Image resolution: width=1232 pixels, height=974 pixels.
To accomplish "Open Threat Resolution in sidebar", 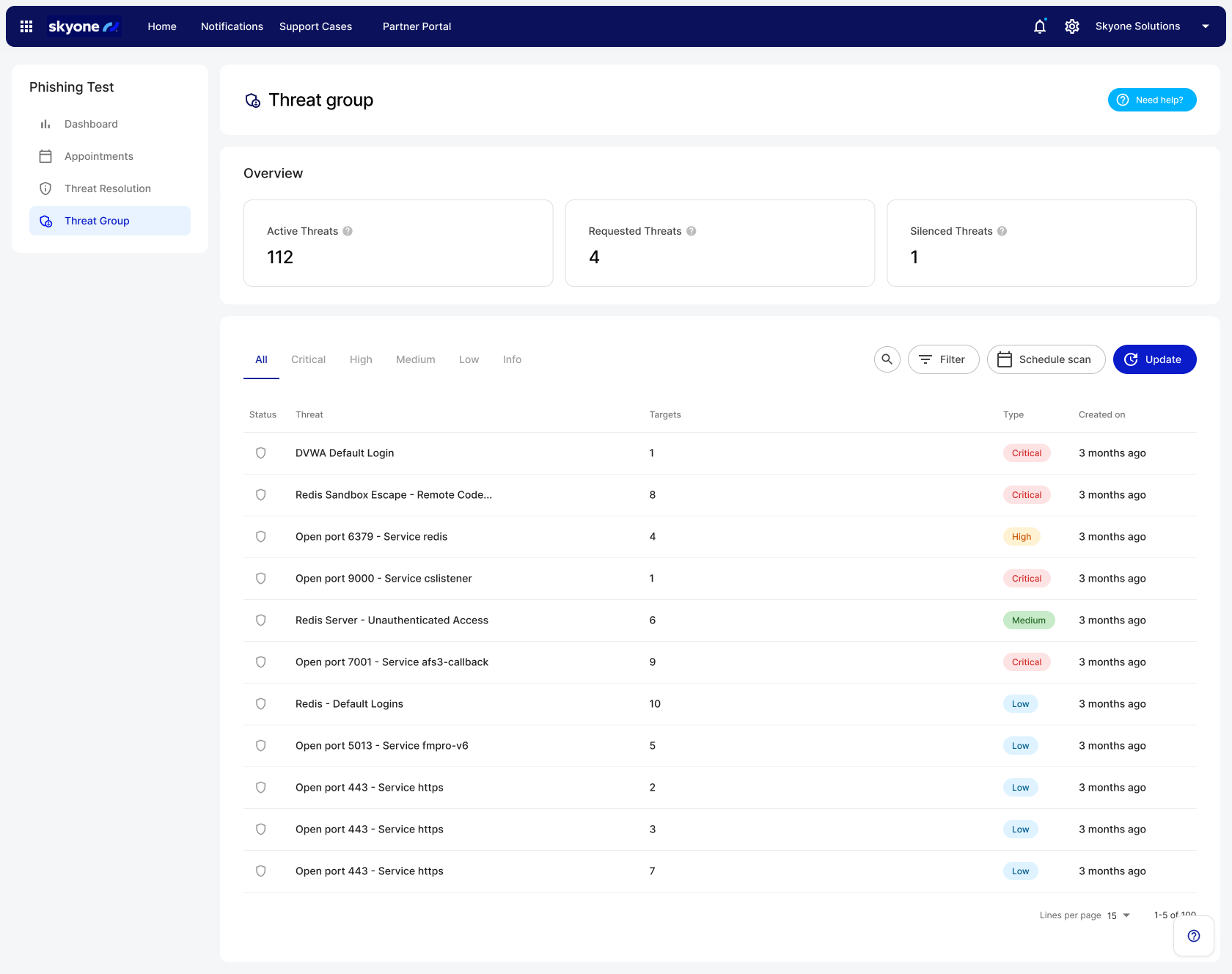I will click(108, 188).
